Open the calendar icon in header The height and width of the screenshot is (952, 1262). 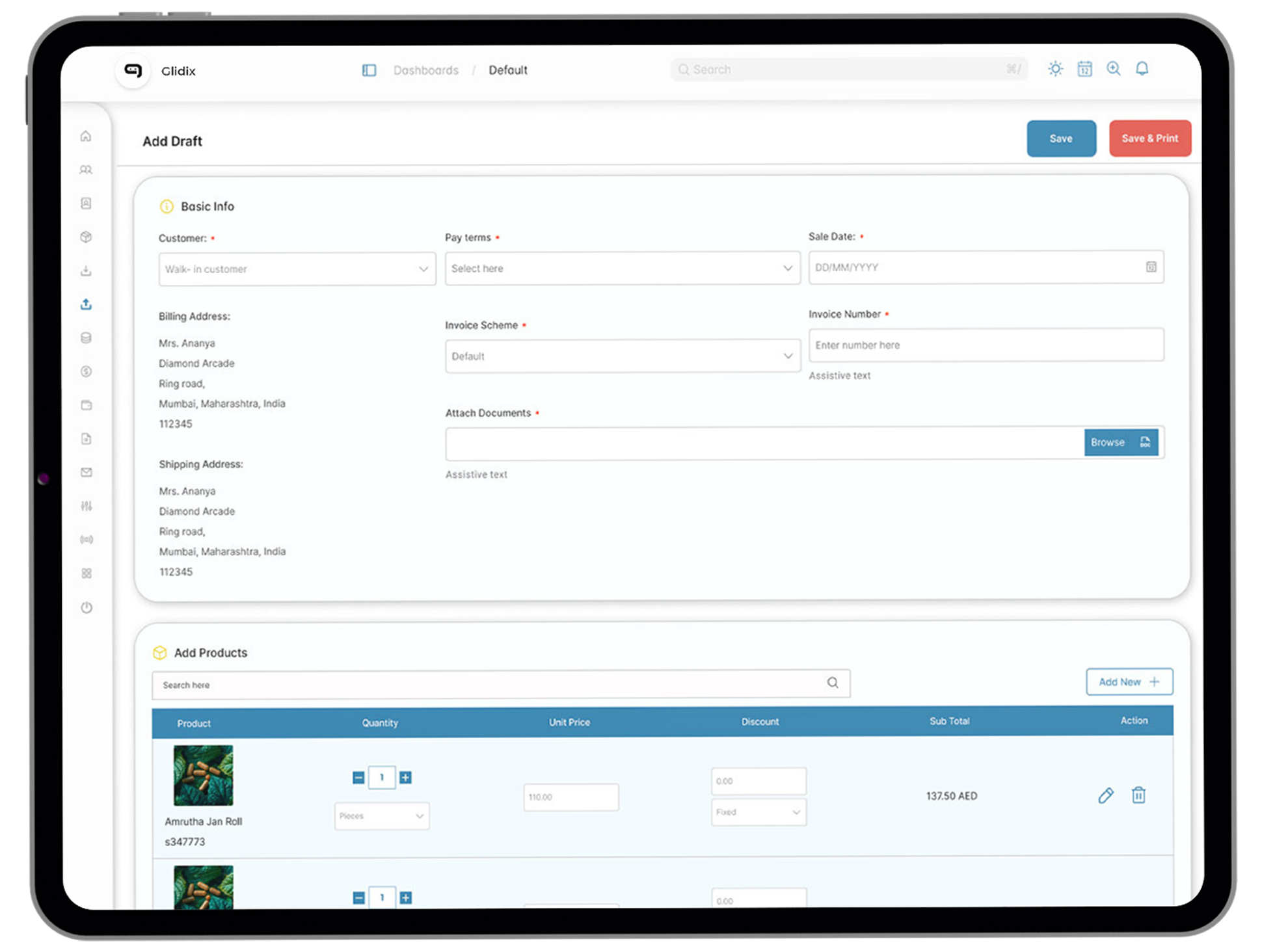[1084, 68]
